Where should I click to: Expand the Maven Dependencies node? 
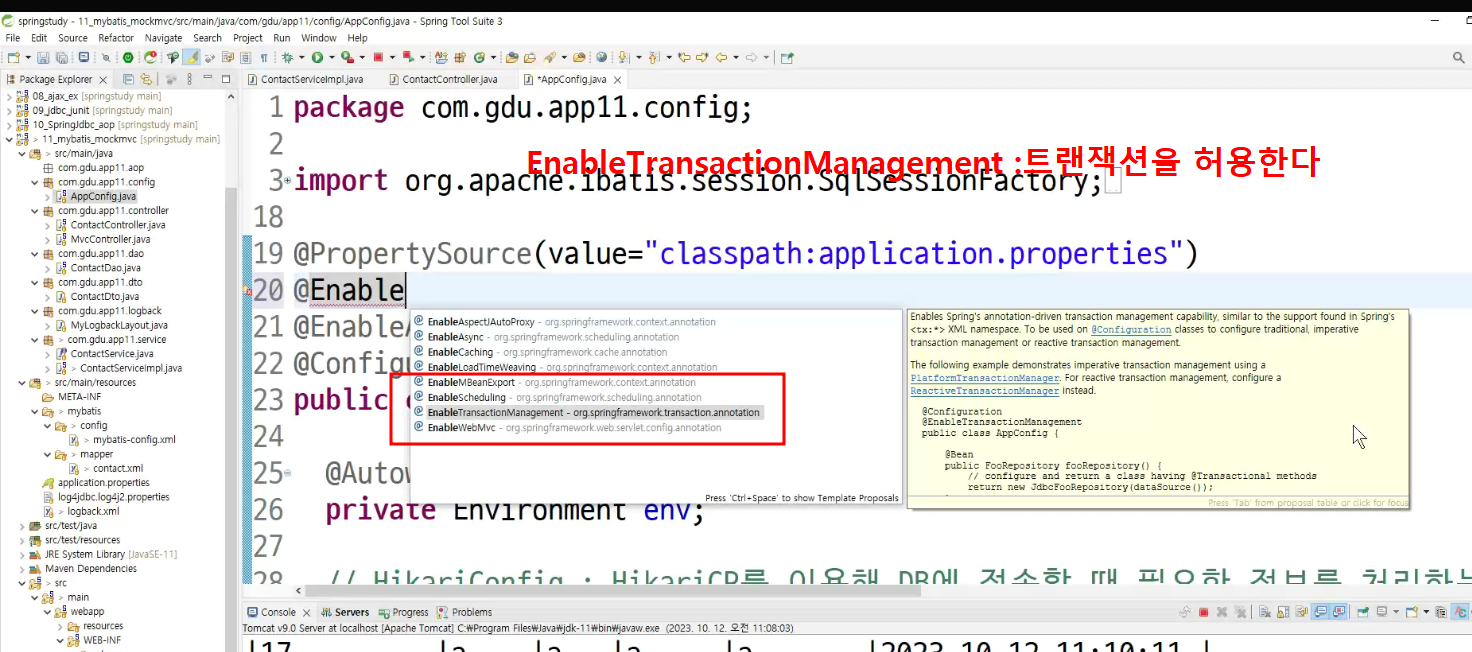click(22, 569)
